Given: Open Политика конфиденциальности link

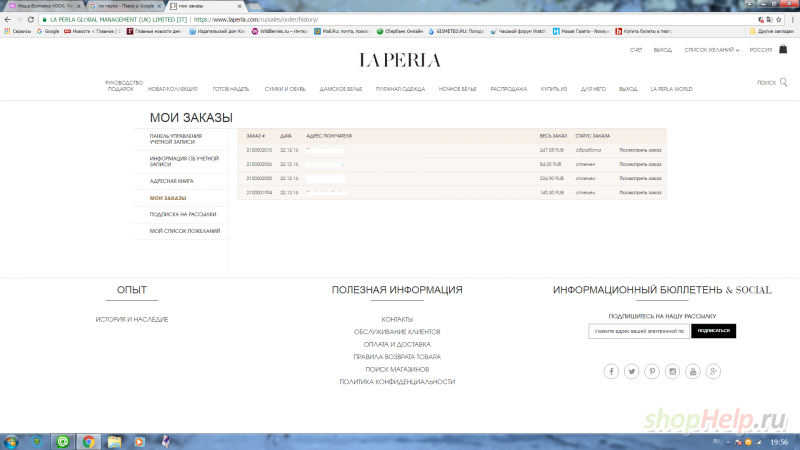Looking at the screenshot, I should coord(397,382).
